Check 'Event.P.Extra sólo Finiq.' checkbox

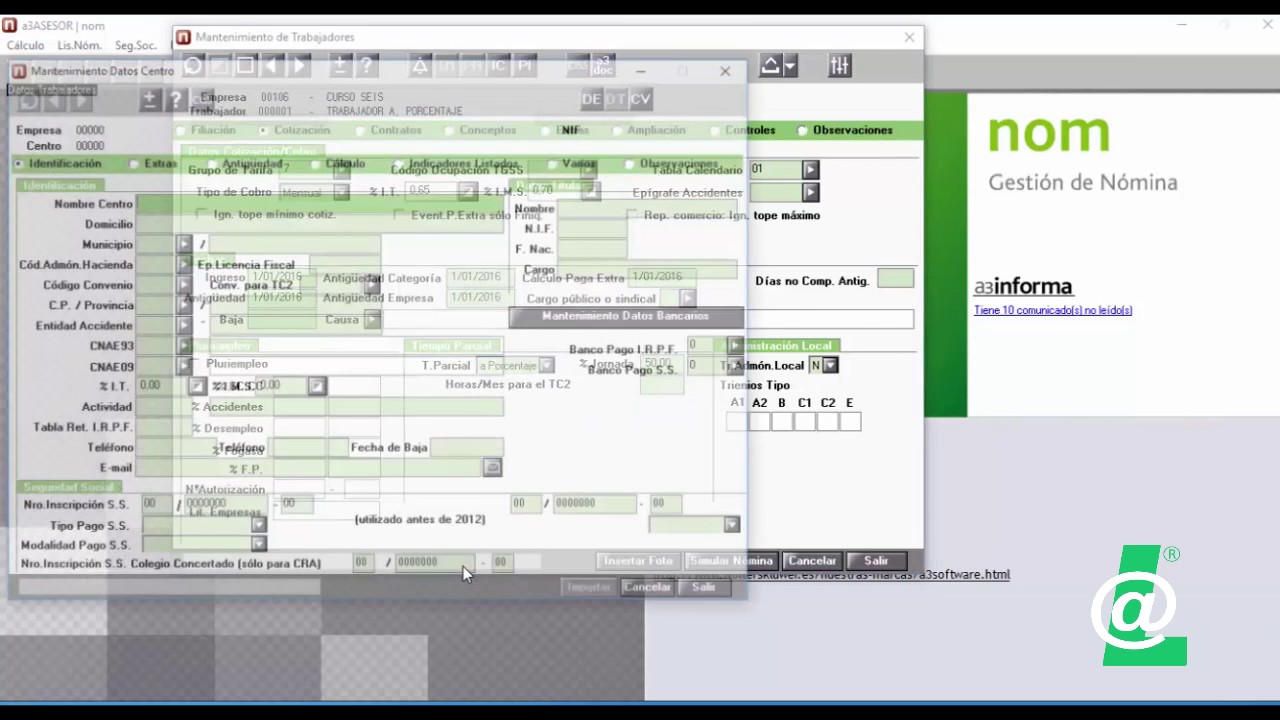399,214
